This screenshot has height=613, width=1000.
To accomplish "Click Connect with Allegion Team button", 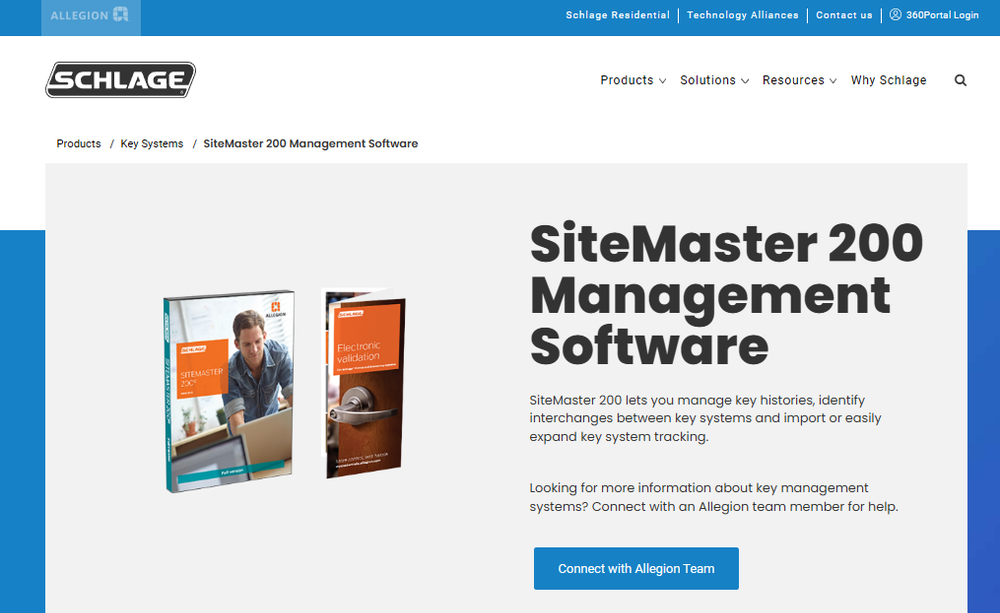I will (636, 568).
